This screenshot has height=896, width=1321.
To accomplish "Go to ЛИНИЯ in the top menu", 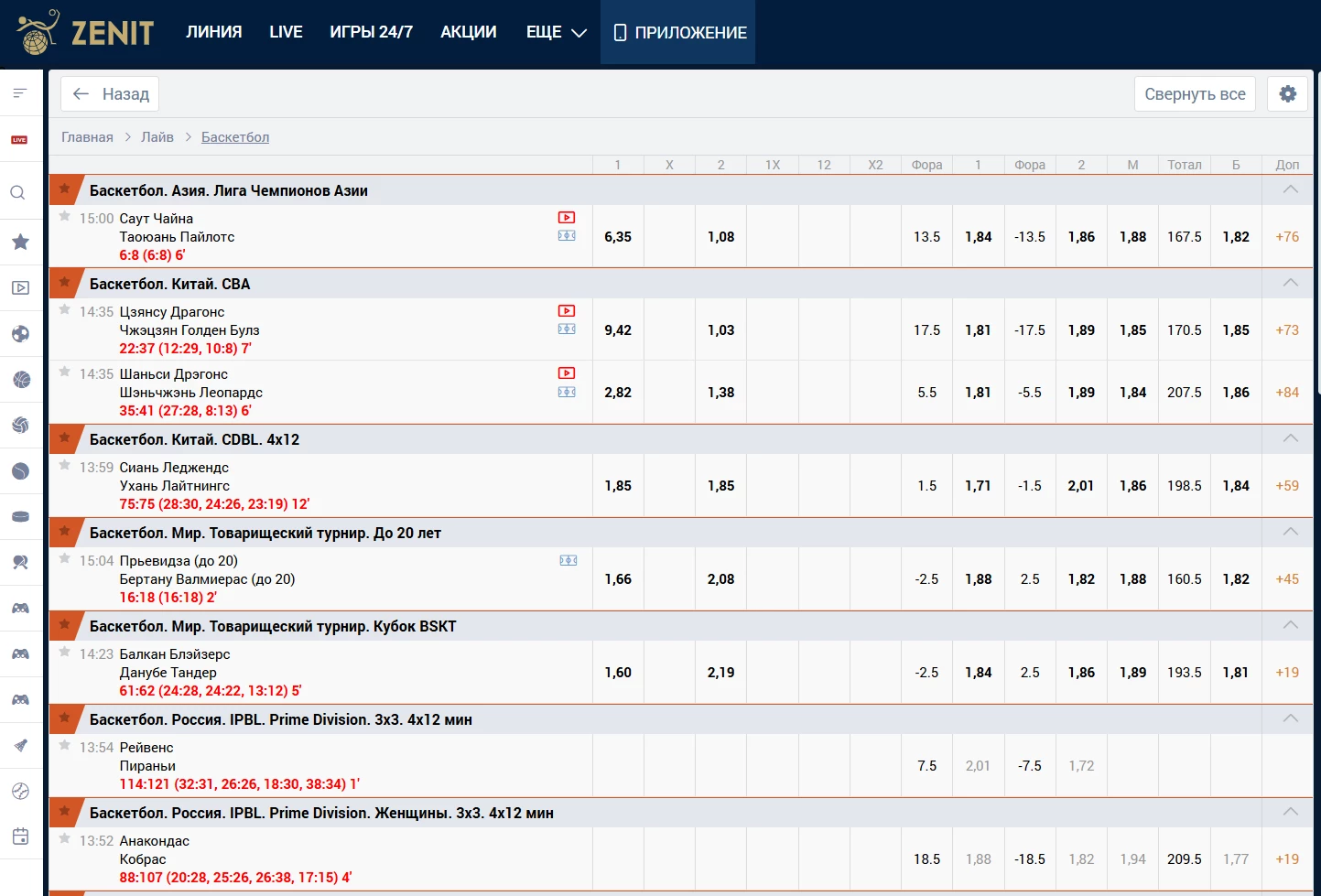I will [213, 32].
